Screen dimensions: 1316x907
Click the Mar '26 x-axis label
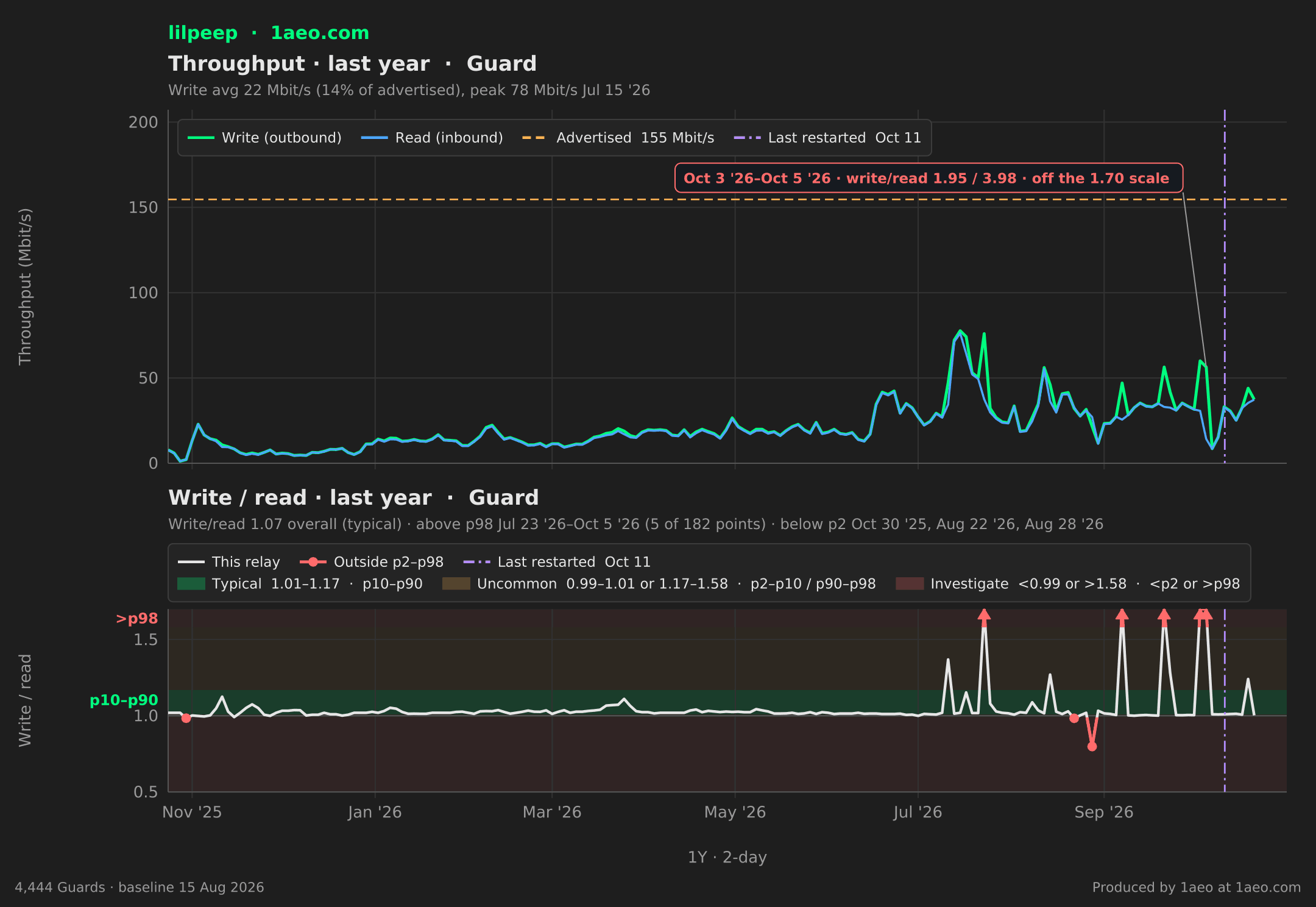552,813
